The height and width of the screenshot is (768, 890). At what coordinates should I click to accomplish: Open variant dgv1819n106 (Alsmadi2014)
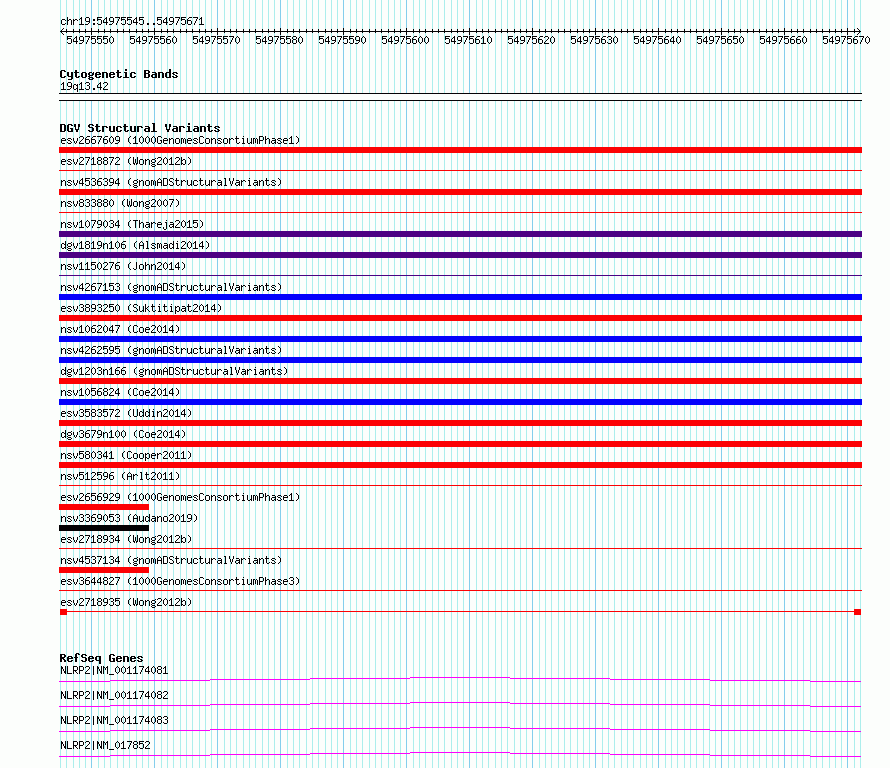point(135,245)
